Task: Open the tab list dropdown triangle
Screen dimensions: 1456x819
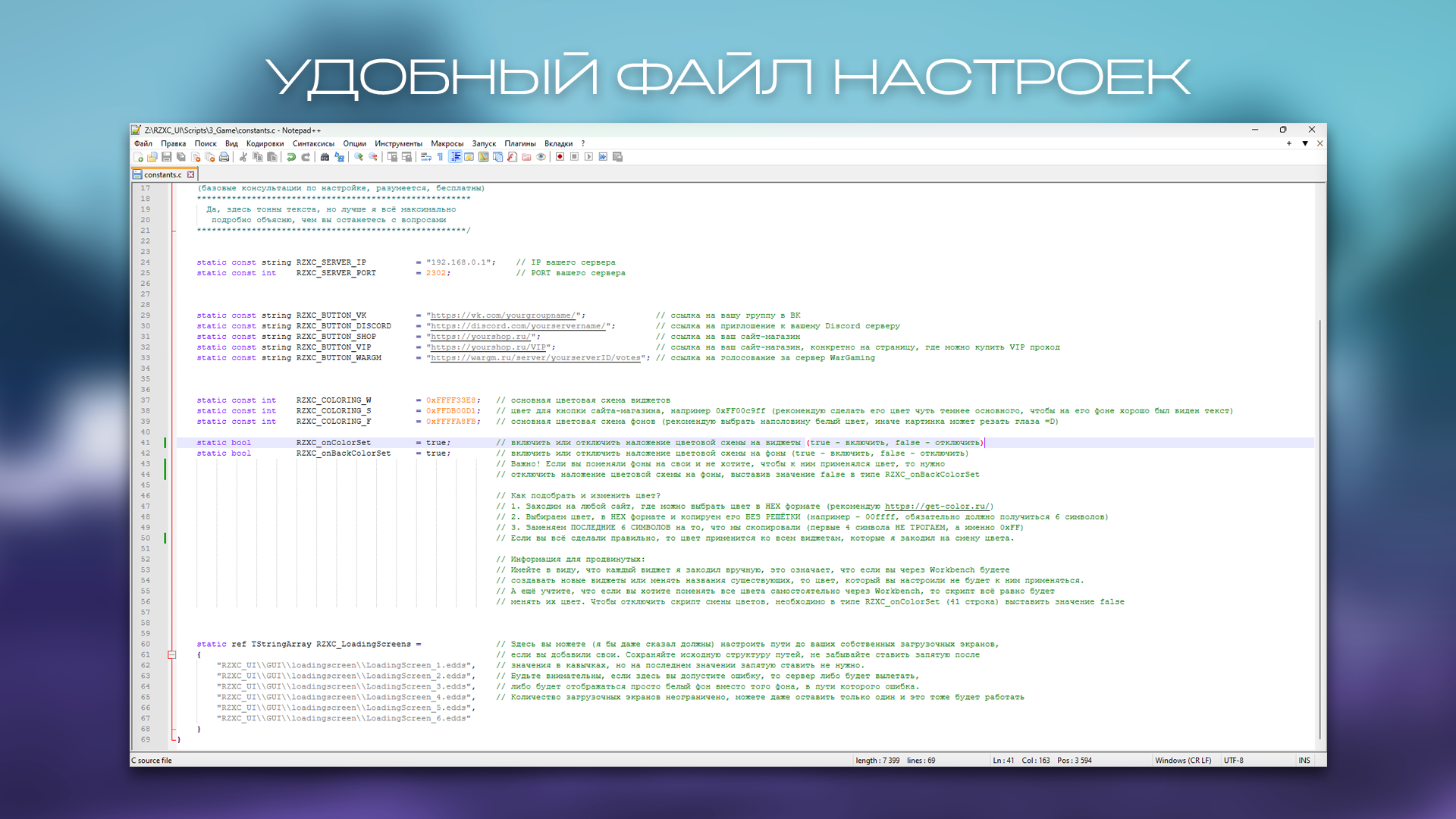Action: pyautogui.click(x=1305, y=143)
